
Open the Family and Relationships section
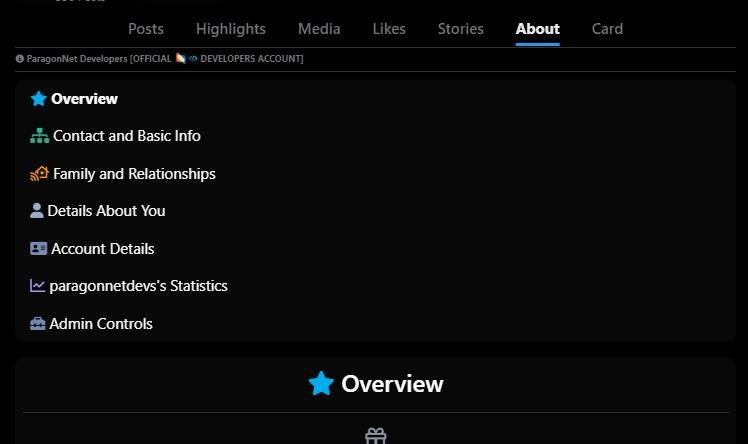click(134, 174)
